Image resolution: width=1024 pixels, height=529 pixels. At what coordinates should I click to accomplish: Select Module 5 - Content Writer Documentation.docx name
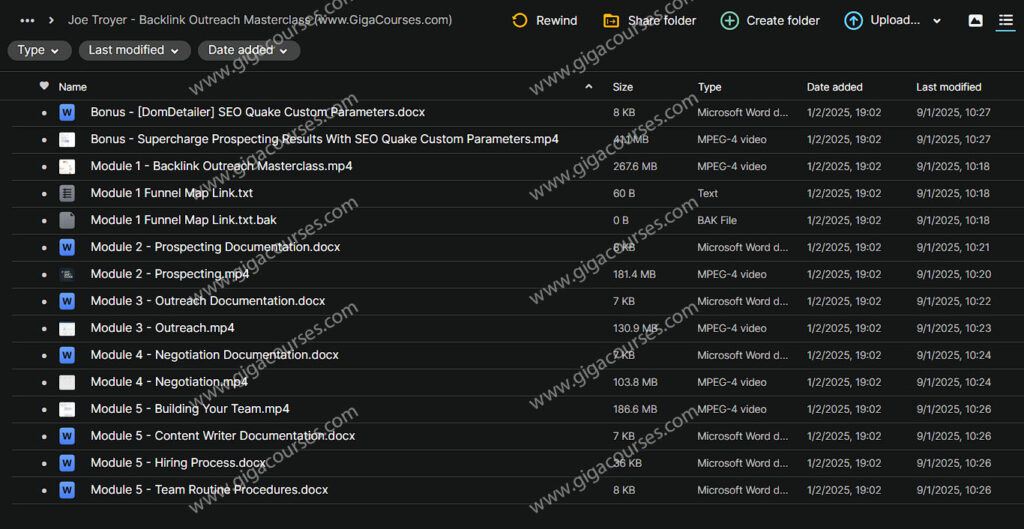tap(223, 436)
